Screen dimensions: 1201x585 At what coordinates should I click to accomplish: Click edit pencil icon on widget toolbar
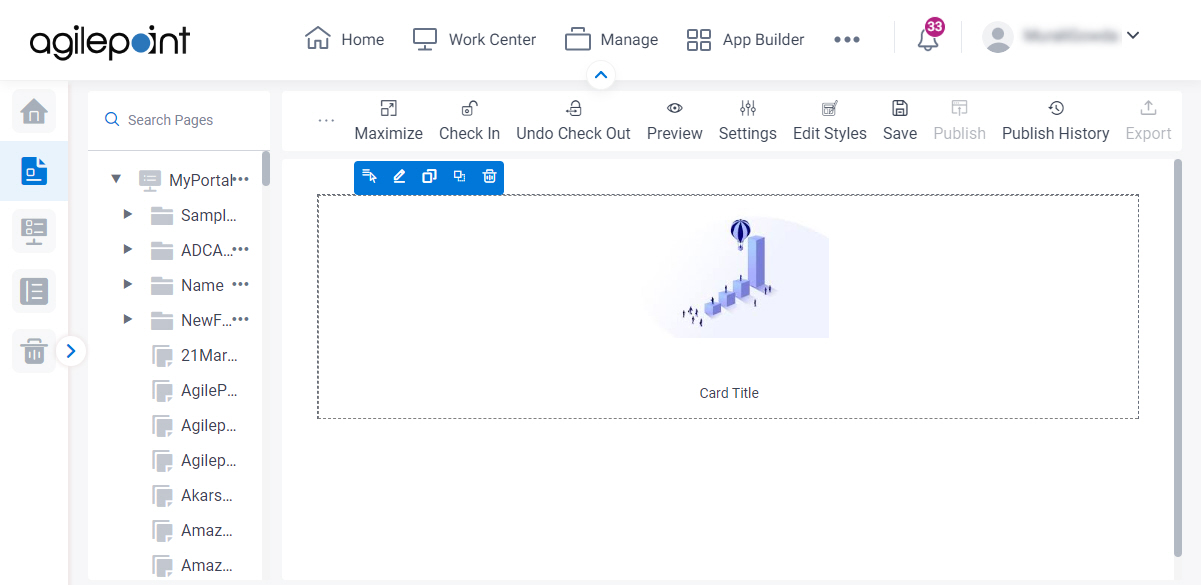399,176
